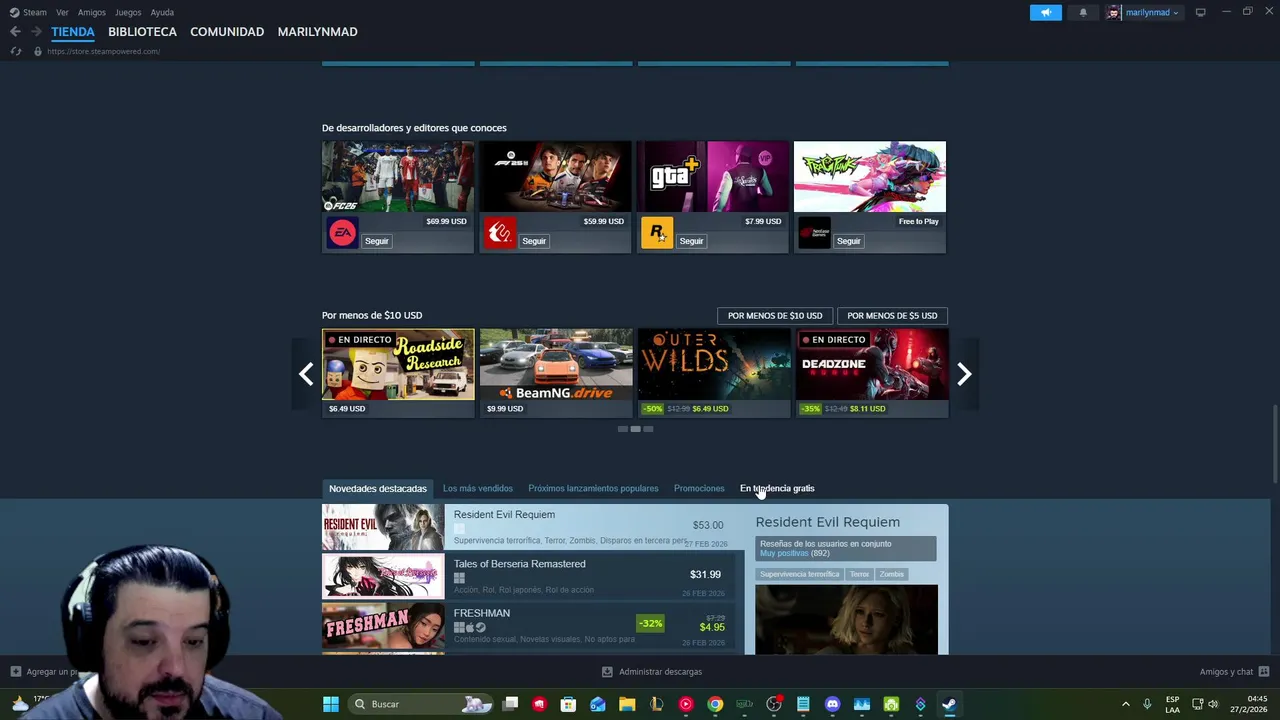The image size is (1280, 720).
Task: Open Discord from the taskbar
Action: point(832,704)
